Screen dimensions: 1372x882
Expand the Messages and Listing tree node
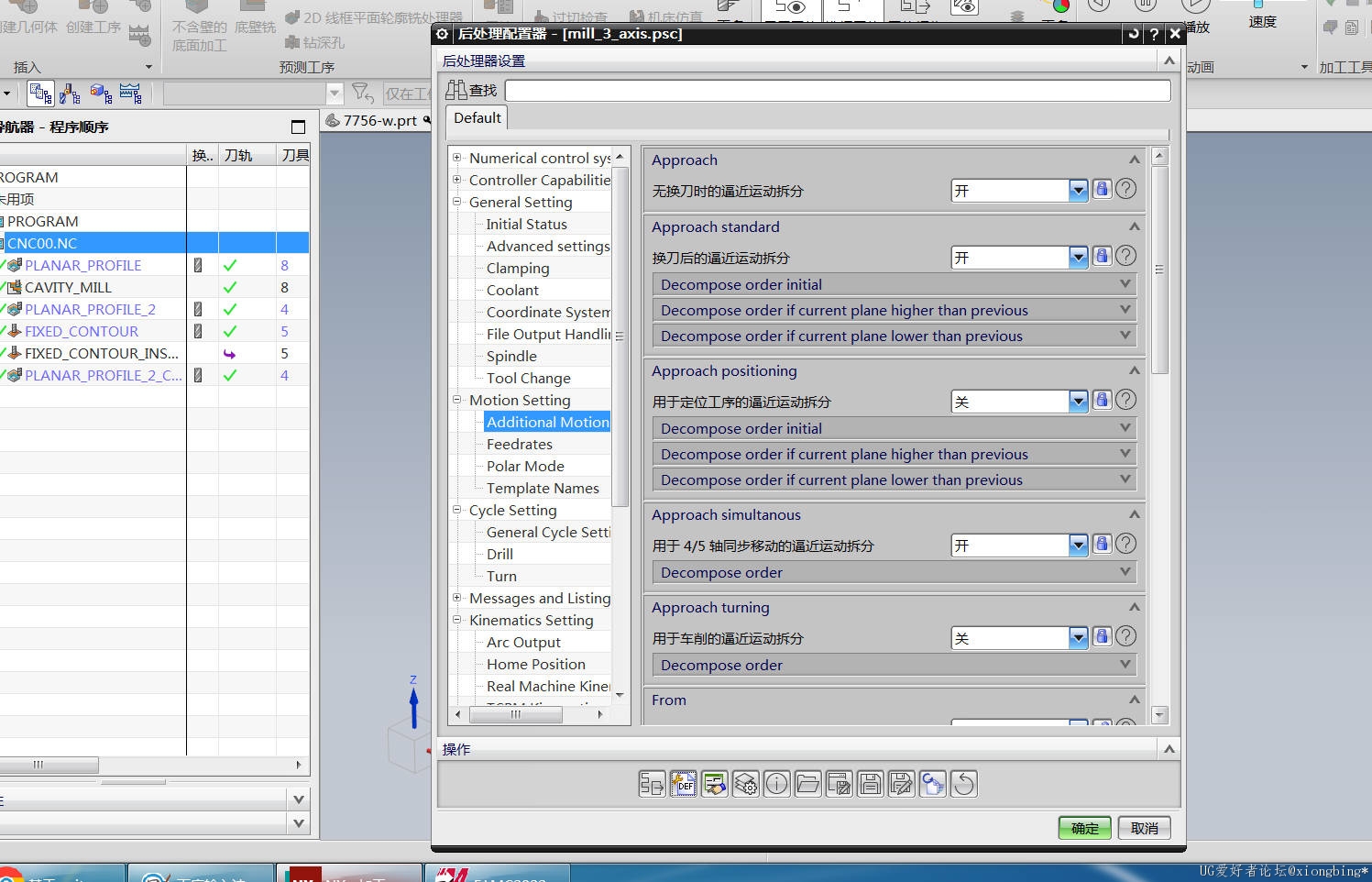pyautogui.click(x=456, y=598)
